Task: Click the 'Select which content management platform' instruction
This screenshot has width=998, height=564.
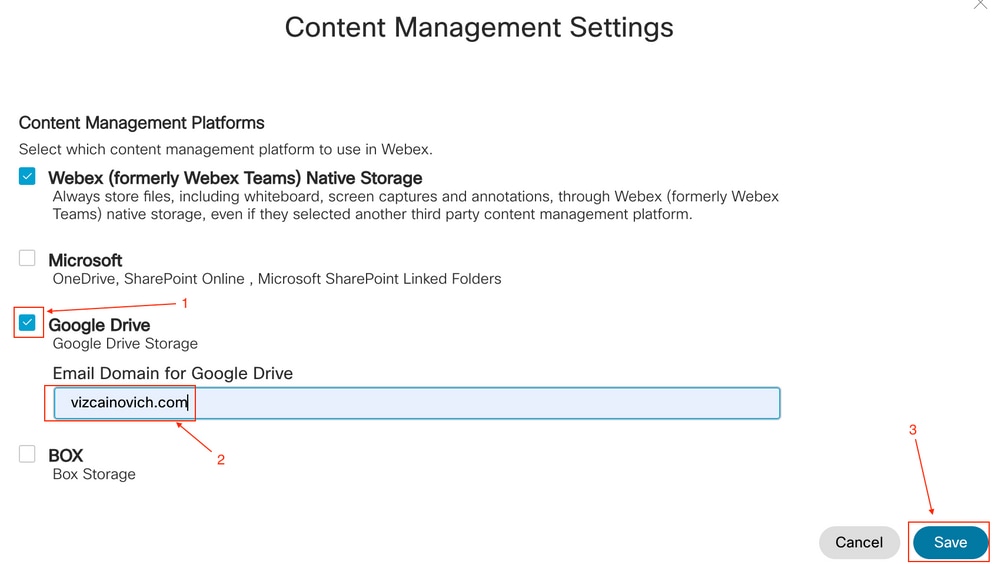Action: tap(225, 150)
